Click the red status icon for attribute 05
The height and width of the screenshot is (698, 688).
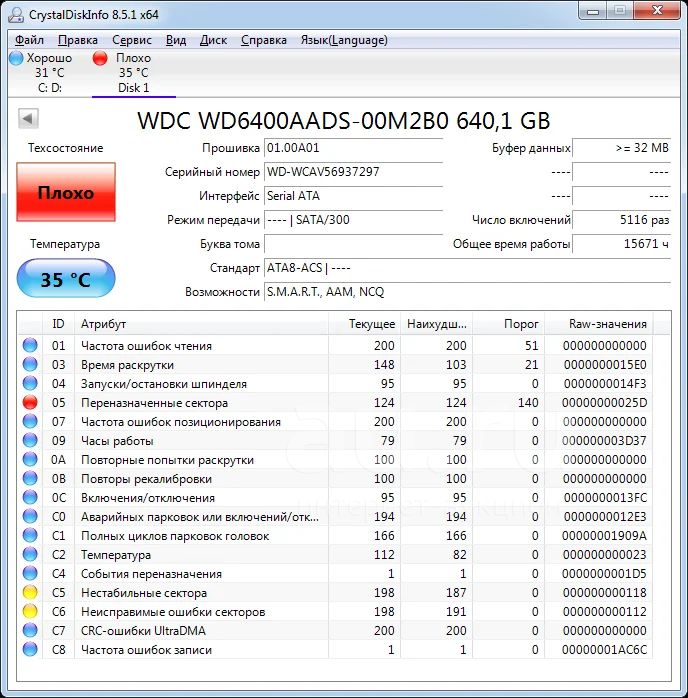[x=30, y=402]
